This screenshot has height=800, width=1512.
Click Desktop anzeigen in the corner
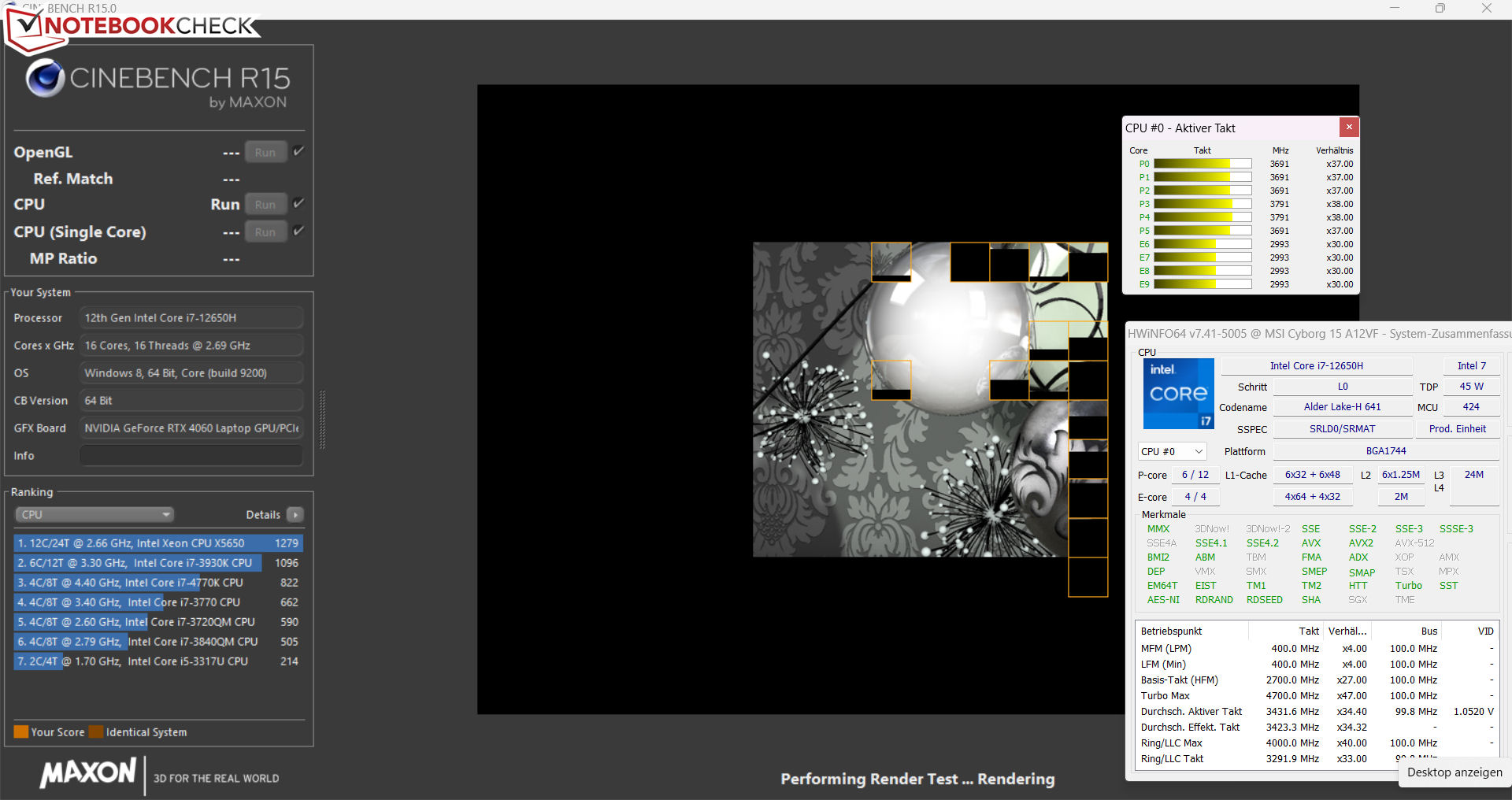click(x=1454, y=772)
